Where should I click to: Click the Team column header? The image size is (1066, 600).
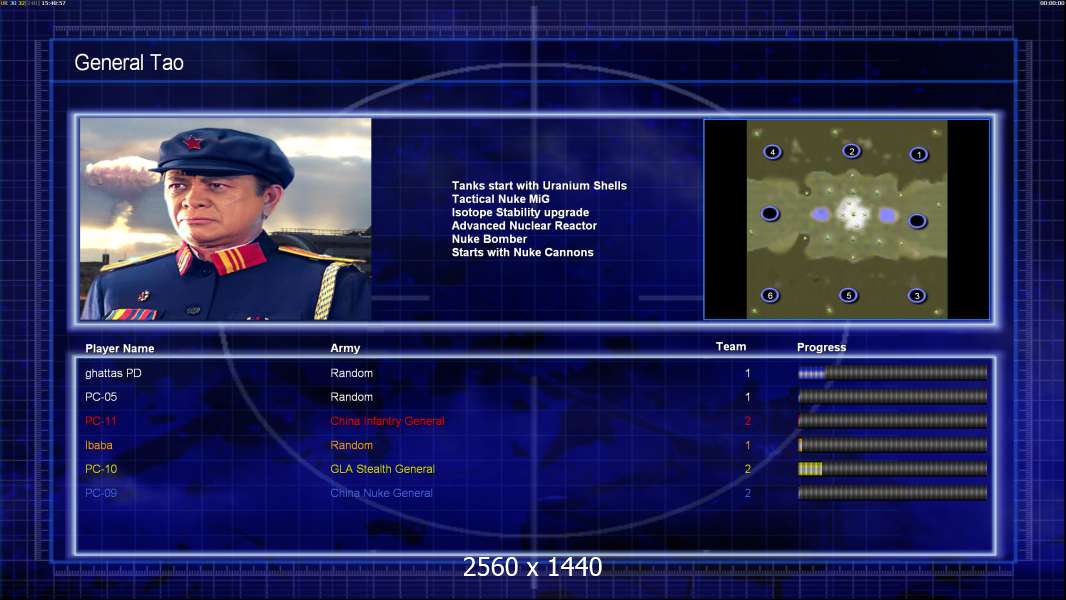coord(731,347)
